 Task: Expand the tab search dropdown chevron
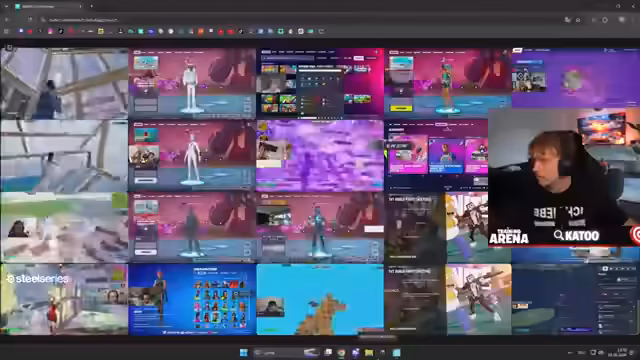coord(6,6)
